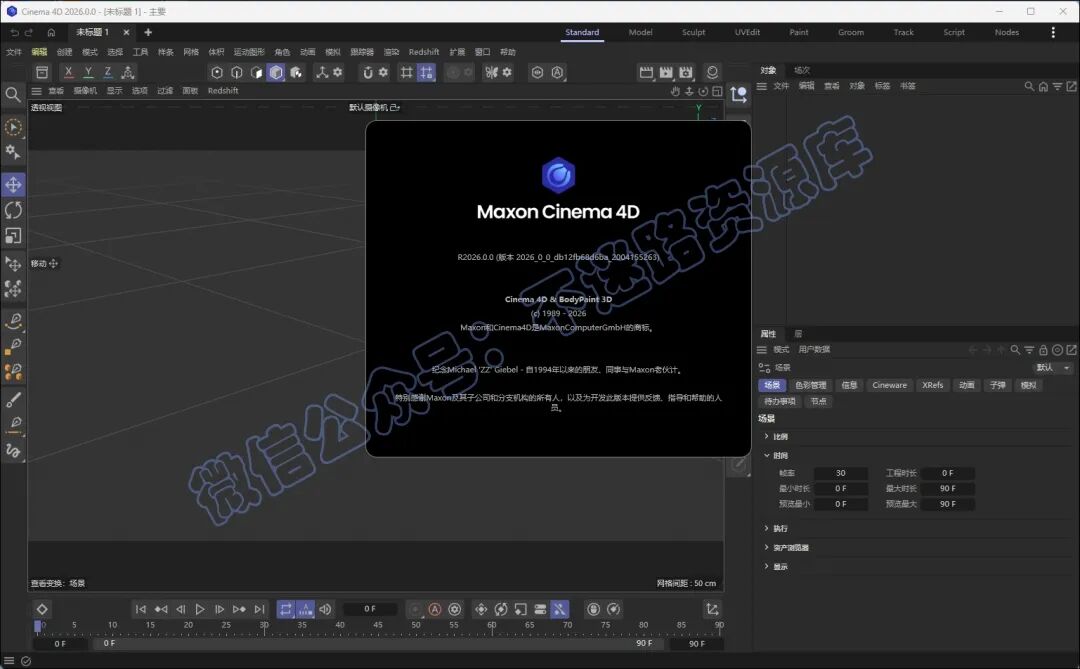Add a new project tab with plus
Screen dimensions: 1080x669
(148, 32)
